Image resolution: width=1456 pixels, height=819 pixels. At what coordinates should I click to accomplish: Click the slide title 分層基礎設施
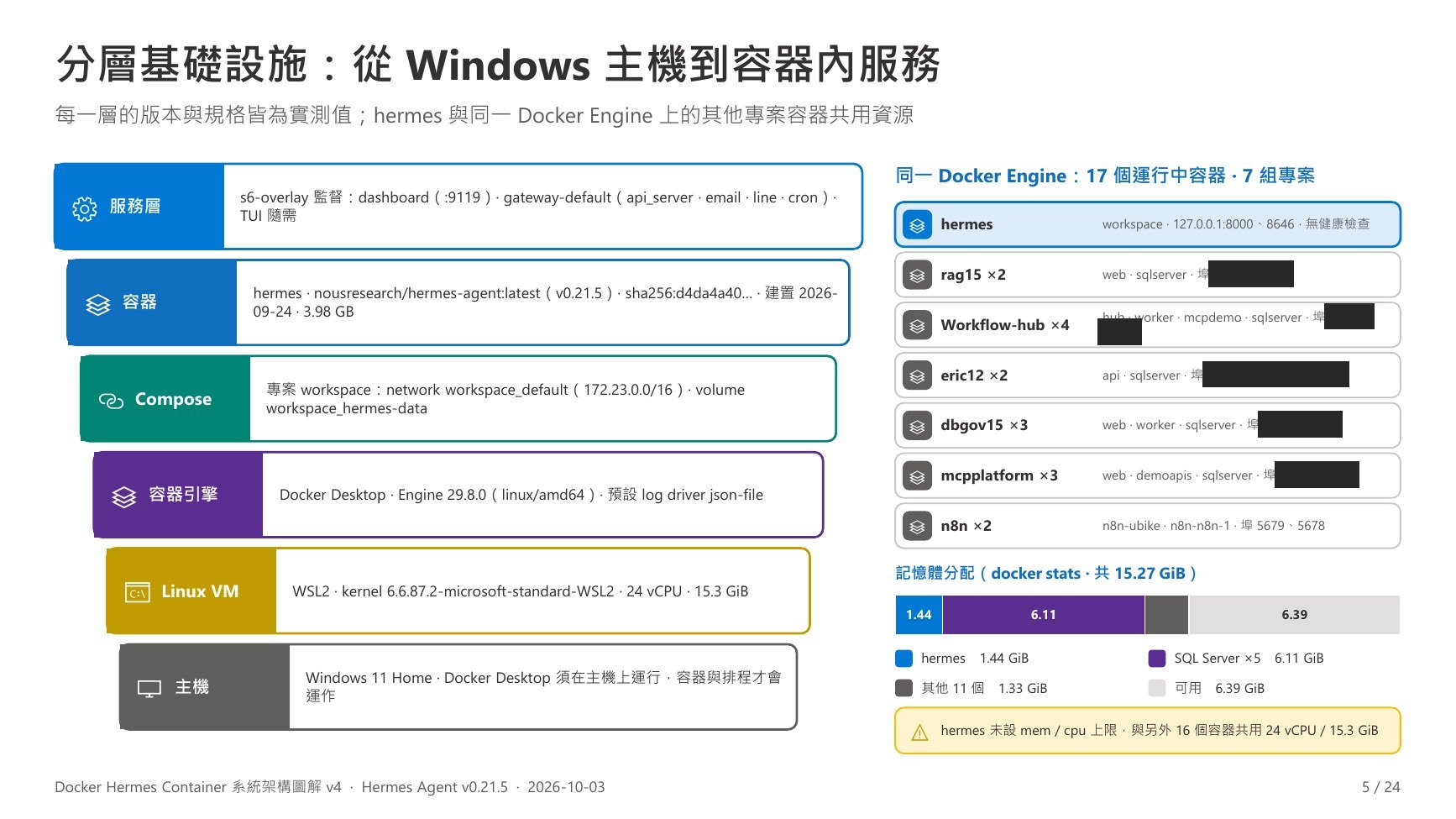pos(498,65)
